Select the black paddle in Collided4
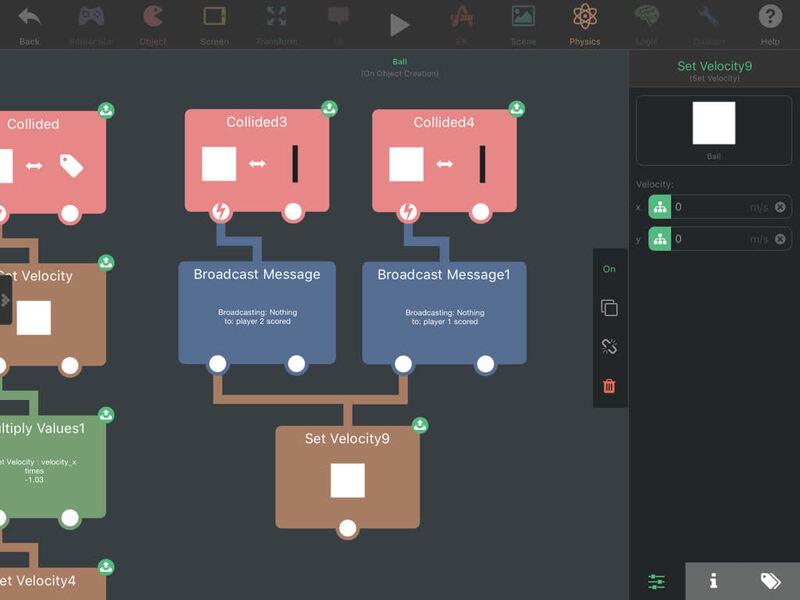The height and width of the screenshot is (600, 800). click(482, 164)
